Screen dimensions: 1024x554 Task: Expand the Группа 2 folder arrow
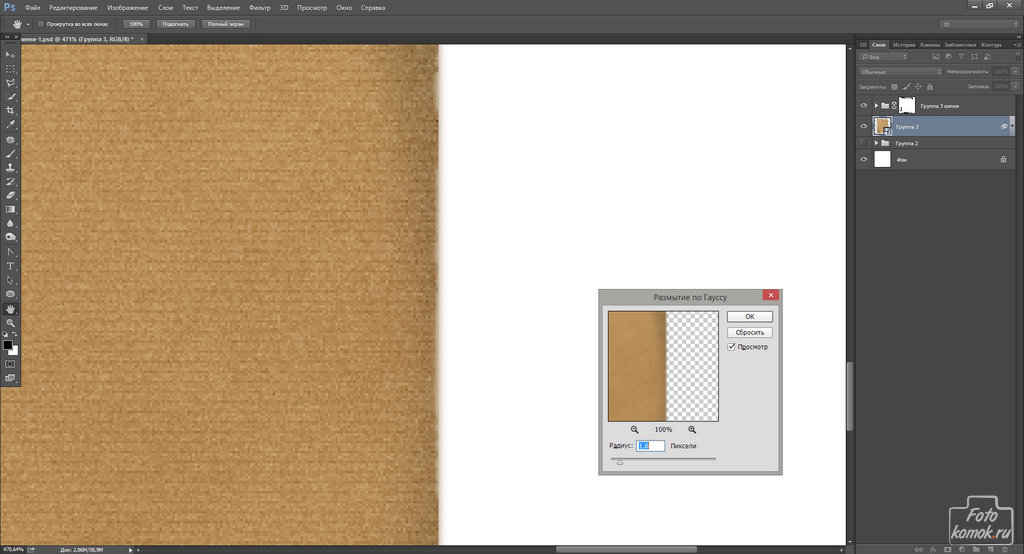(876, 143)
